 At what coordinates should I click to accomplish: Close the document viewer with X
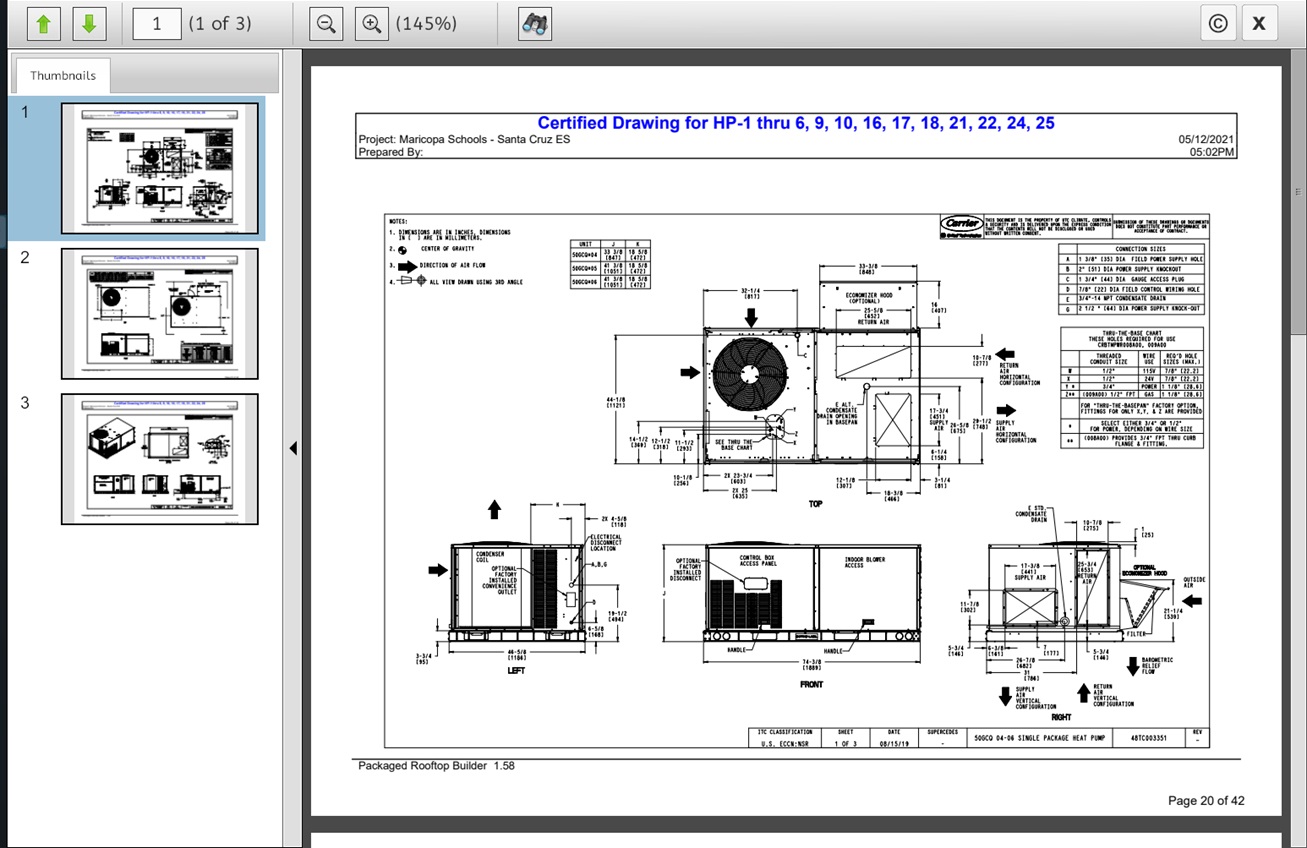1259,24
